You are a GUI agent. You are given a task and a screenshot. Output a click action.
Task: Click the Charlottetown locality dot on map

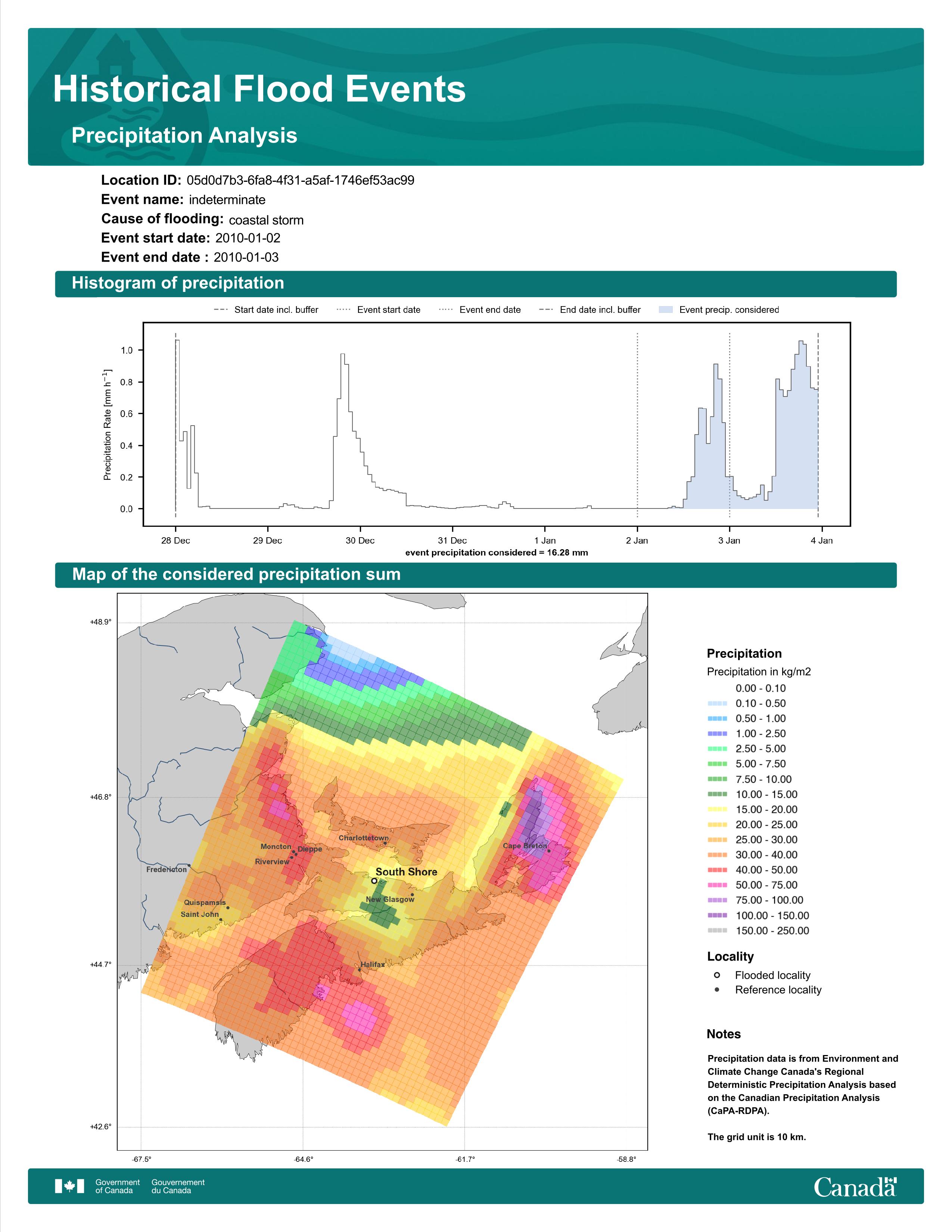point(385,844)
